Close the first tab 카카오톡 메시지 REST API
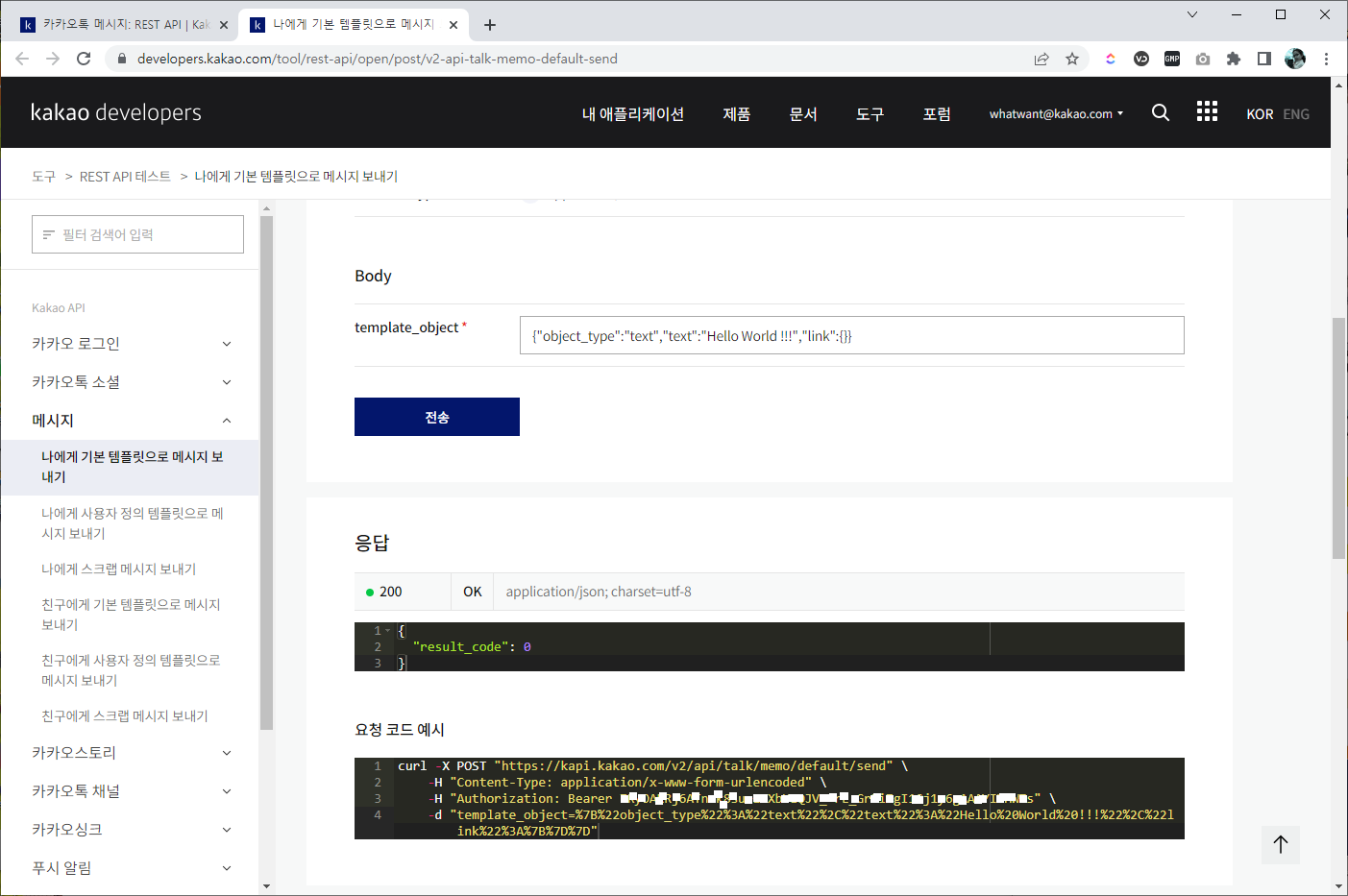1348x896 pixels. [x=224, y=25]
